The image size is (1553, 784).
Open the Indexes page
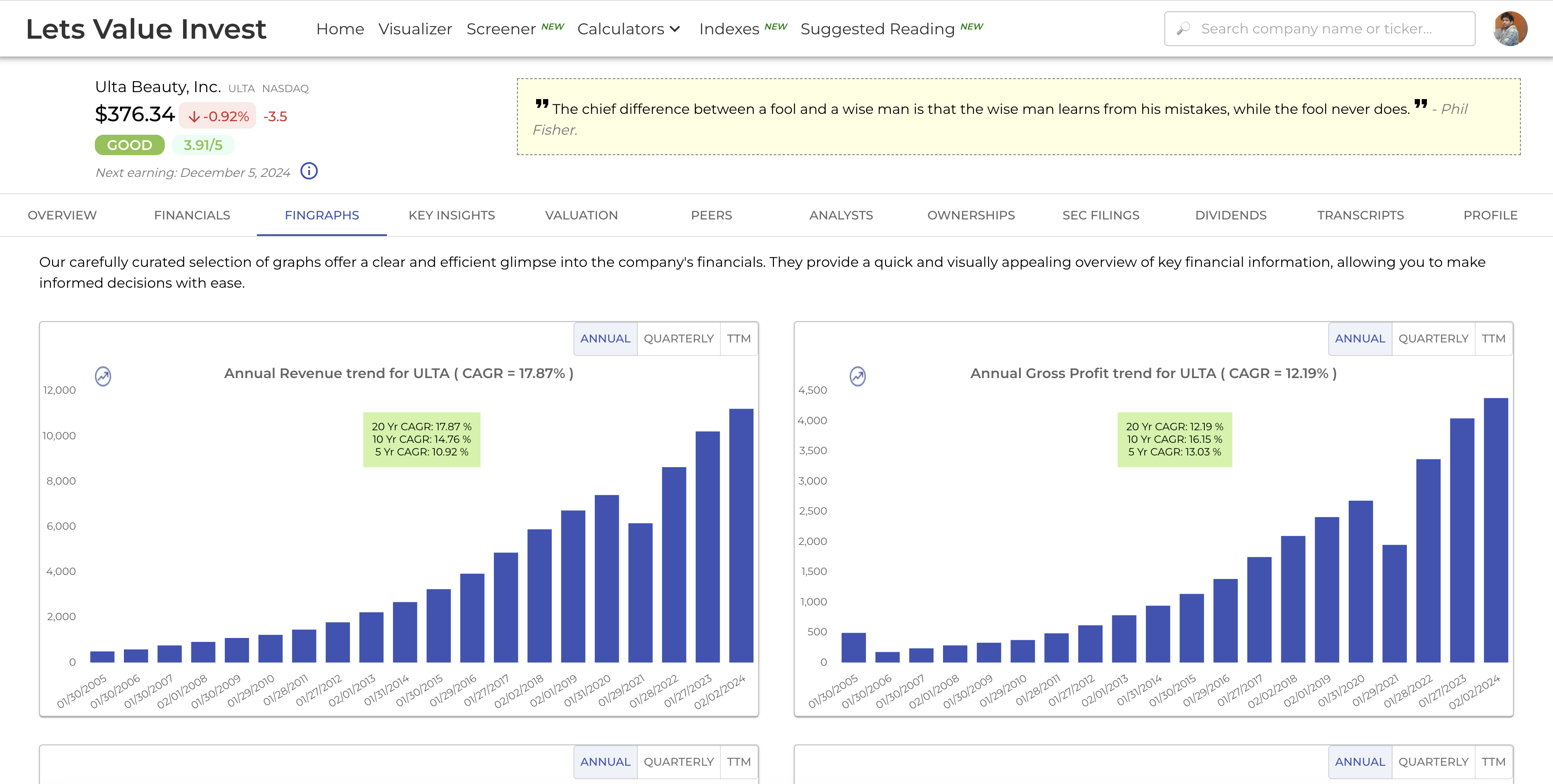pyautogui.click(x=729, y=29)
